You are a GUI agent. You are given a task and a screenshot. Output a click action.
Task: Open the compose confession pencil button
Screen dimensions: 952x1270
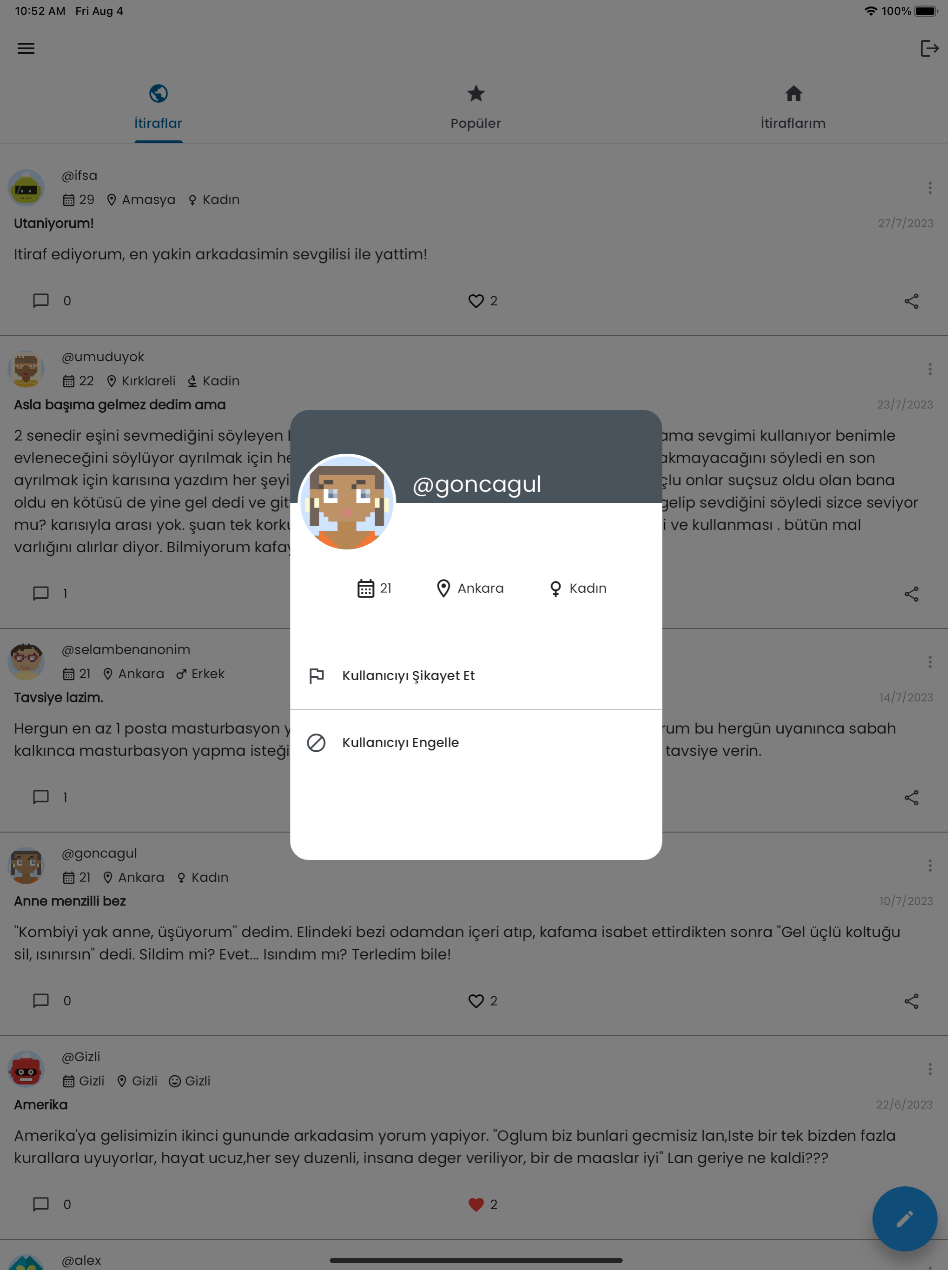[x=904, y=1218]
